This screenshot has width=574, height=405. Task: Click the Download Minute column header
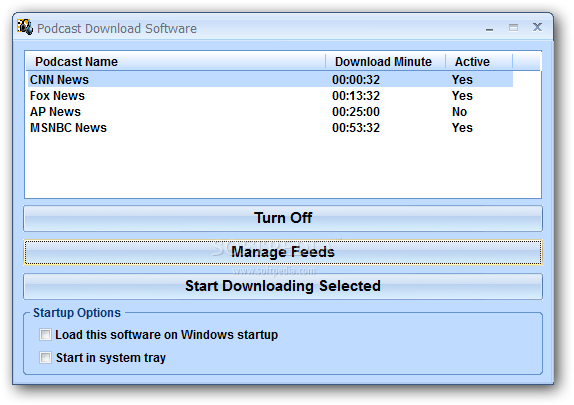pyautogui.click(x=385, y=62)
